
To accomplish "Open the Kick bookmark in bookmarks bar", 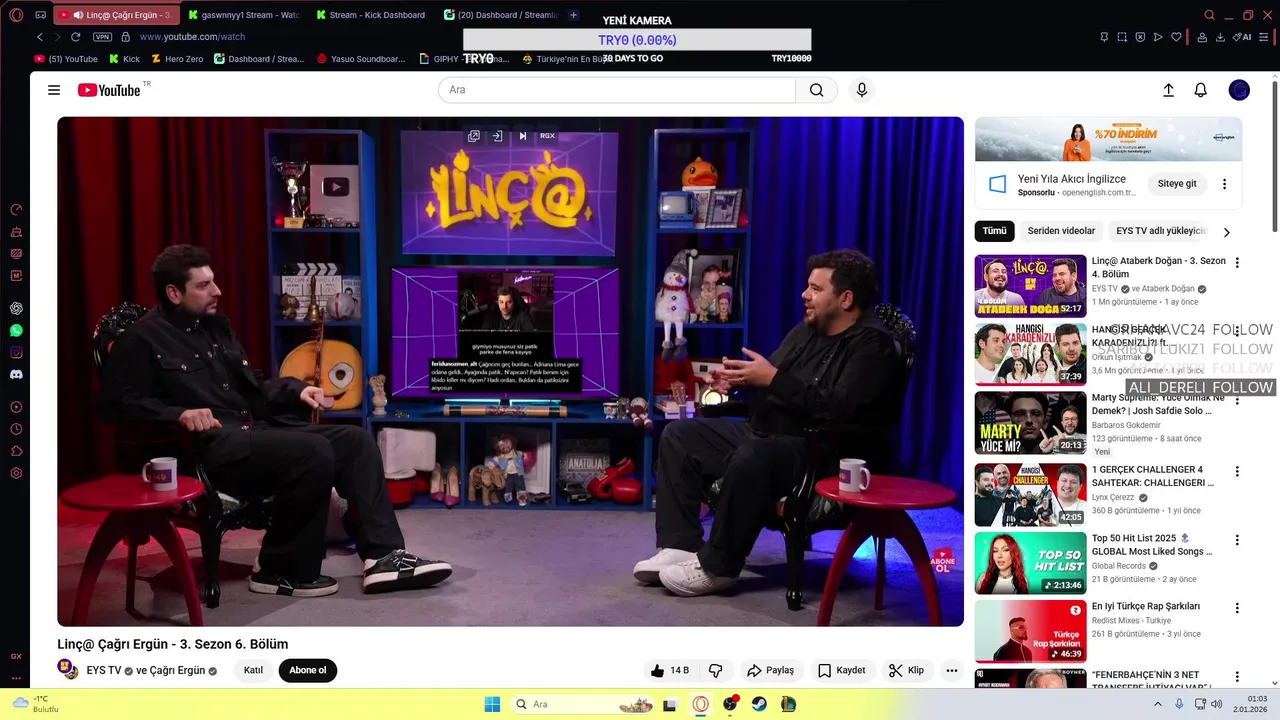I will click(x=125, y=59).
